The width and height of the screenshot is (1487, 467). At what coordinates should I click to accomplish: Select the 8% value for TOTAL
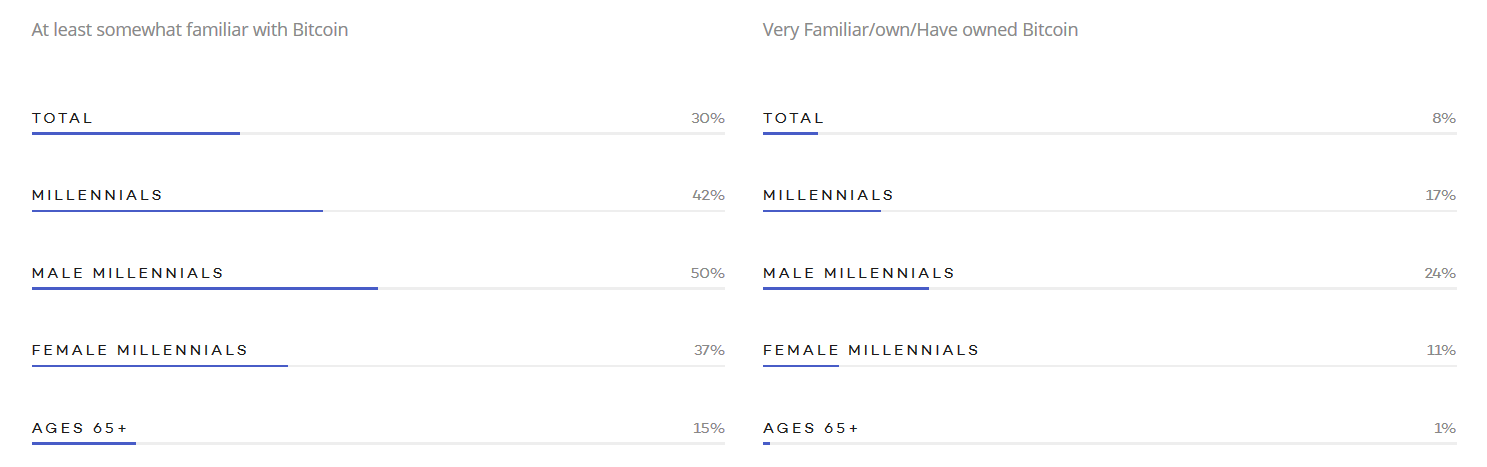1443,118
